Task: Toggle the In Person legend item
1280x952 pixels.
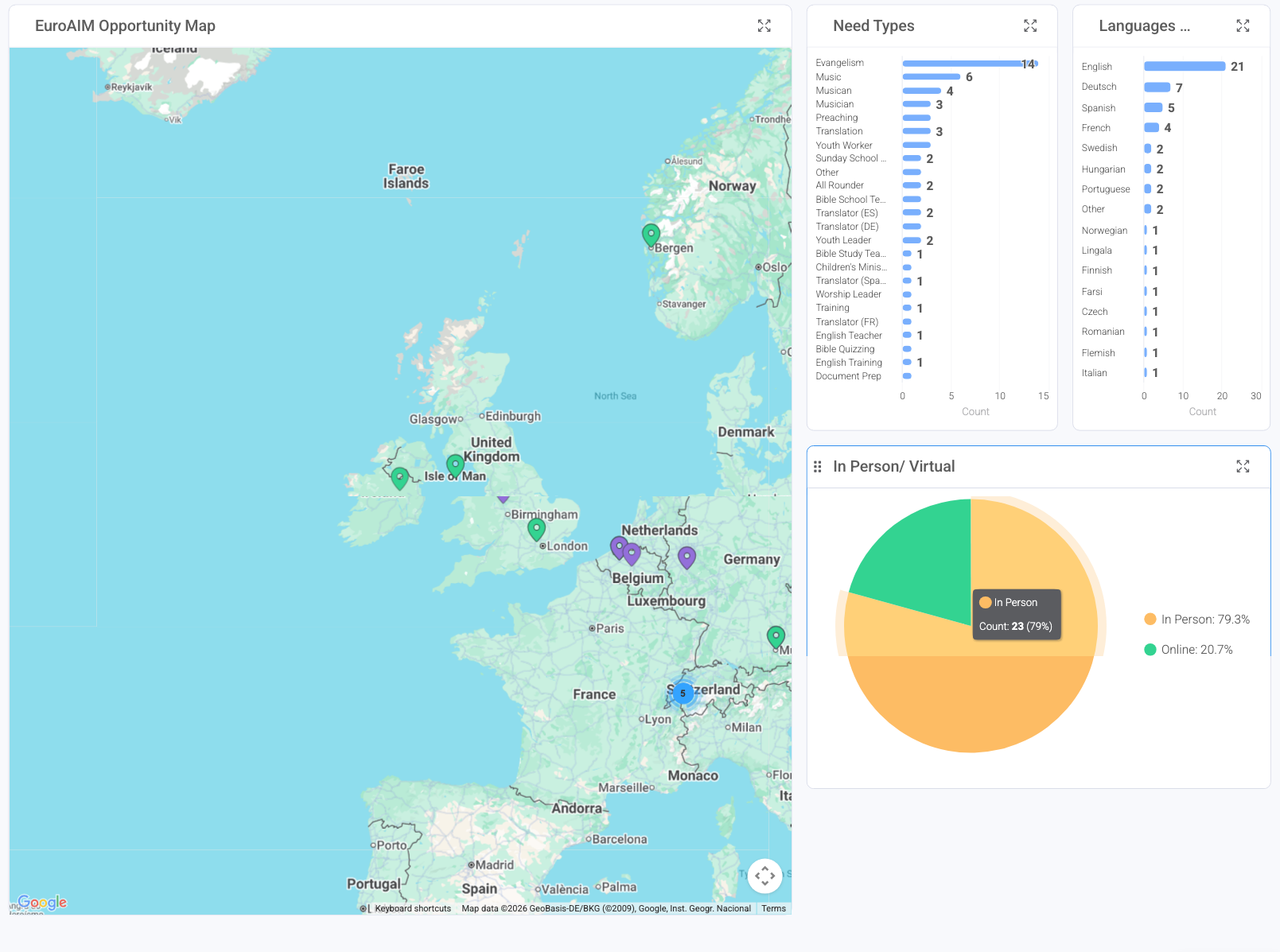Action: [1196, 620]
